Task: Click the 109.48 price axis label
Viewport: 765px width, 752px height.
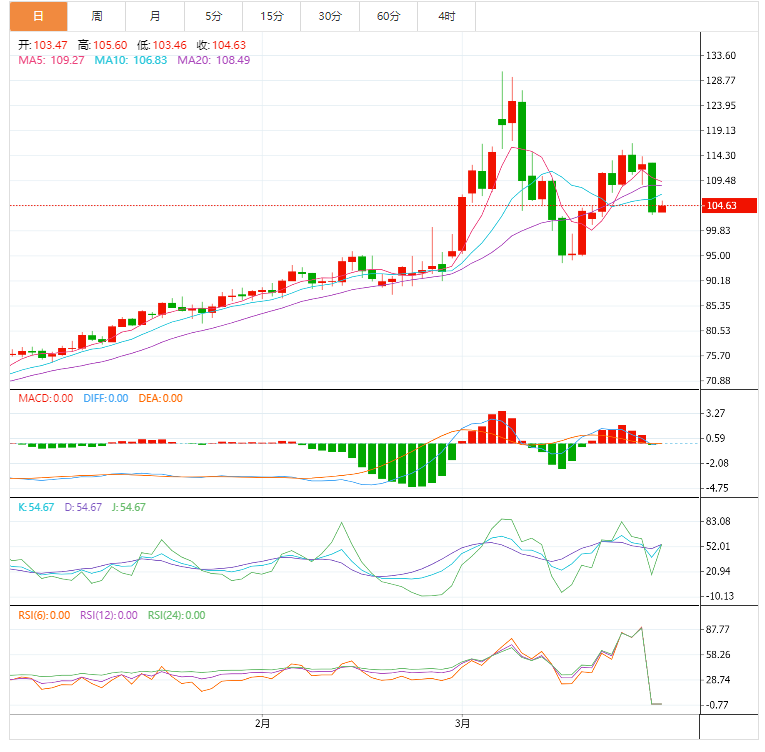Action: 721,181
